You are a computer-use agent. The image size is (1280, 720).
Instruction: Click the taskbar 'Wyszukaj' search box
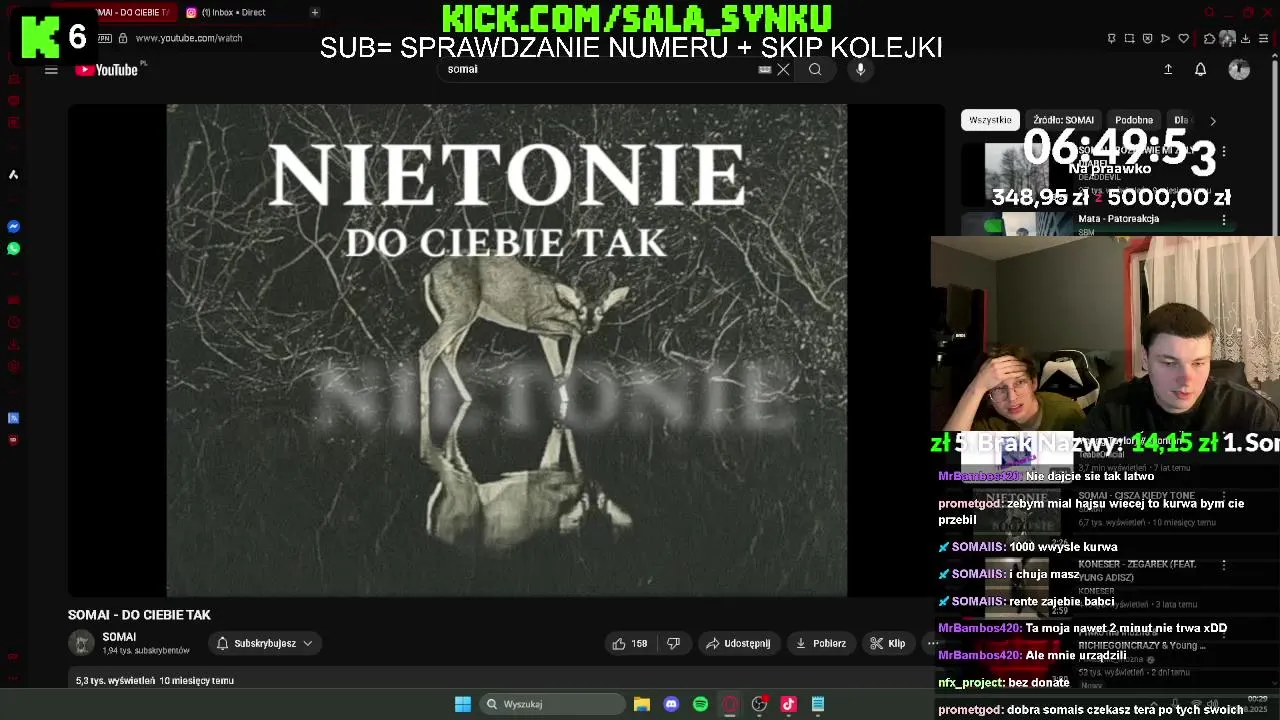[x=552, y=704]
